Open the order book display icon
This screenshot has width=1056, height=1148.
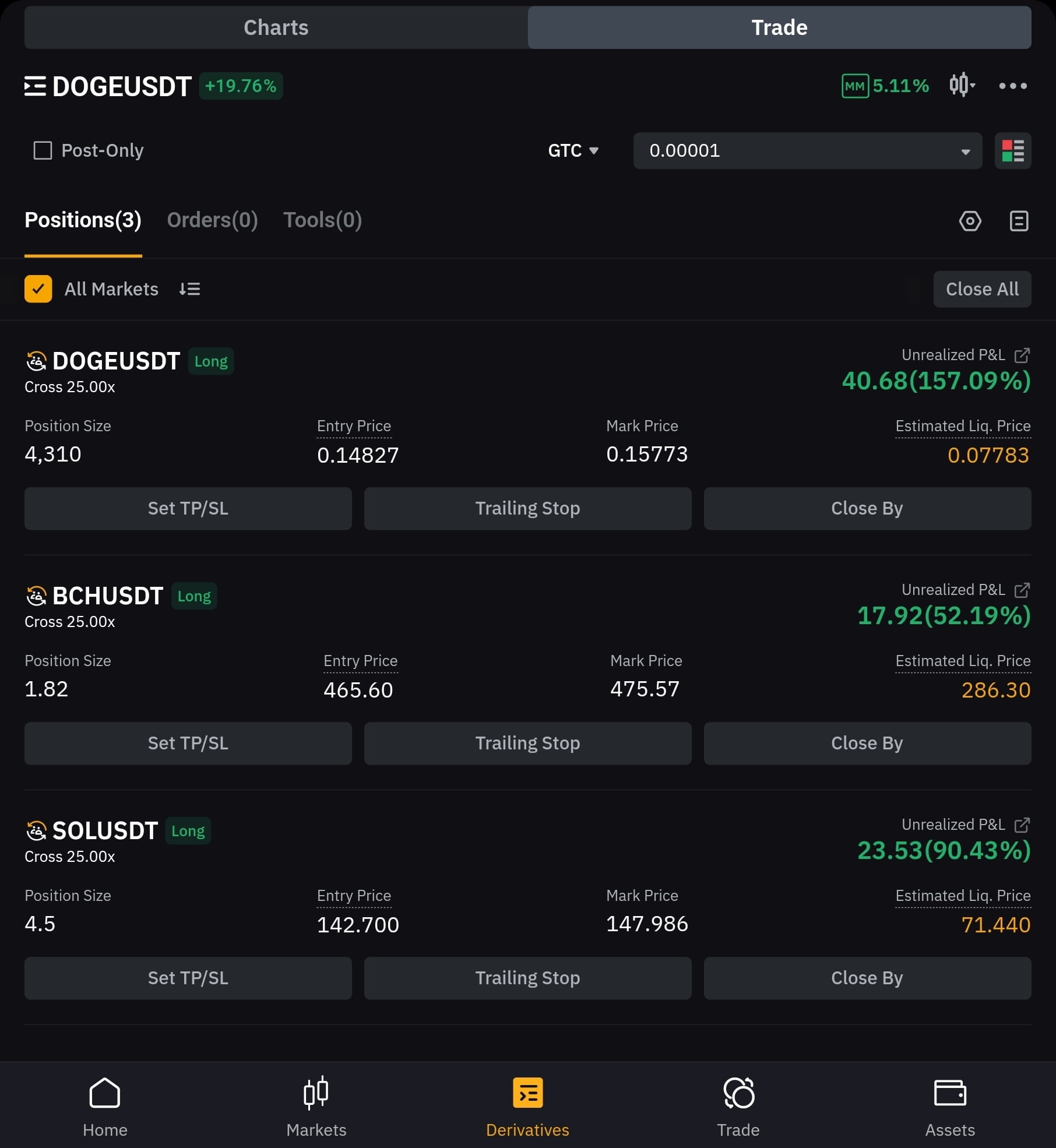1012,151
